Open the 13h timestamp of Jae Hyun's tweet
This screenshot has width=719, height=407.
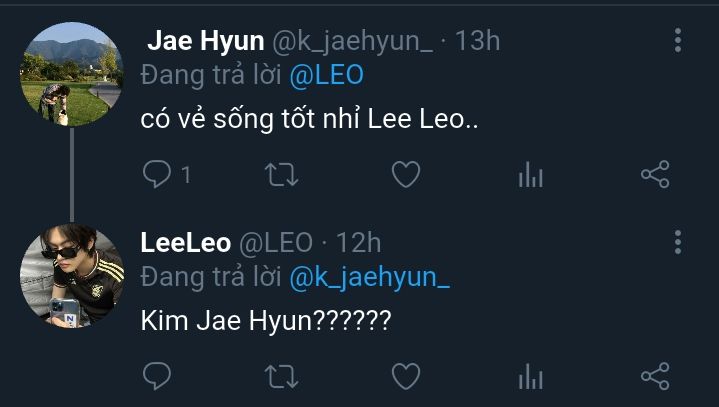pos(477,41)
